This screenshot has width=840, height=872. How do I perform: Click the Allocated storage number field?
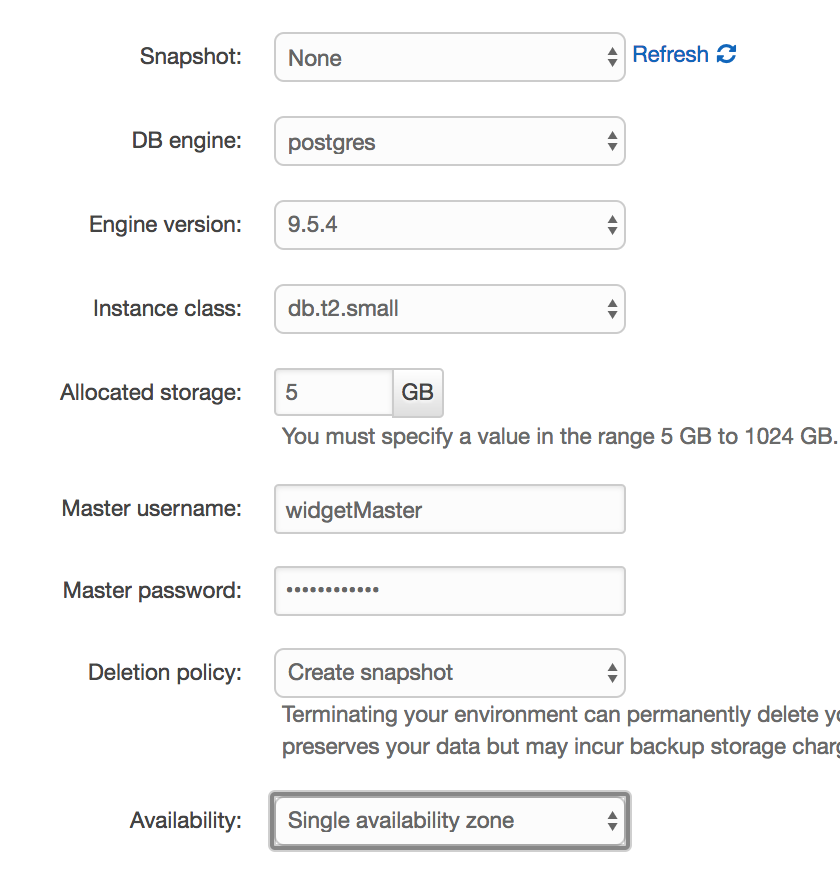pos(333,392)
